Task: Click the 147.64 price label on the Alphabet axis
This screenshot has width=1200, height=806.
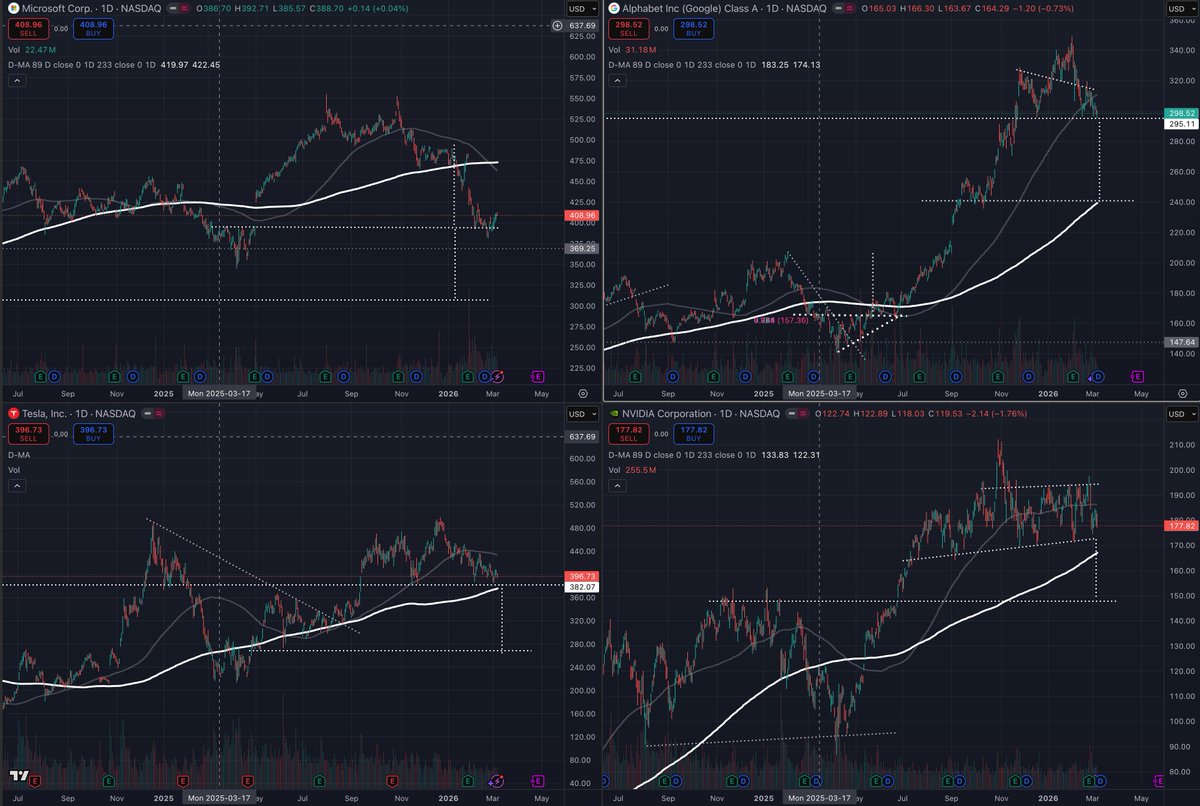Action: (1182, 341)
